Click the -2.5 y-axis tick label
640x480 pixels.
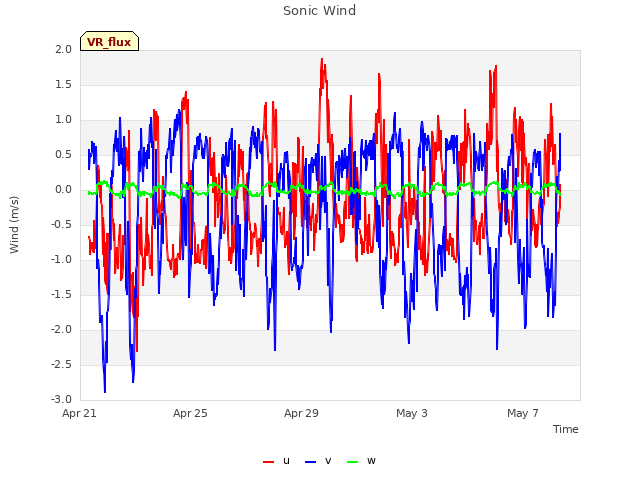[x=62, y=364]
